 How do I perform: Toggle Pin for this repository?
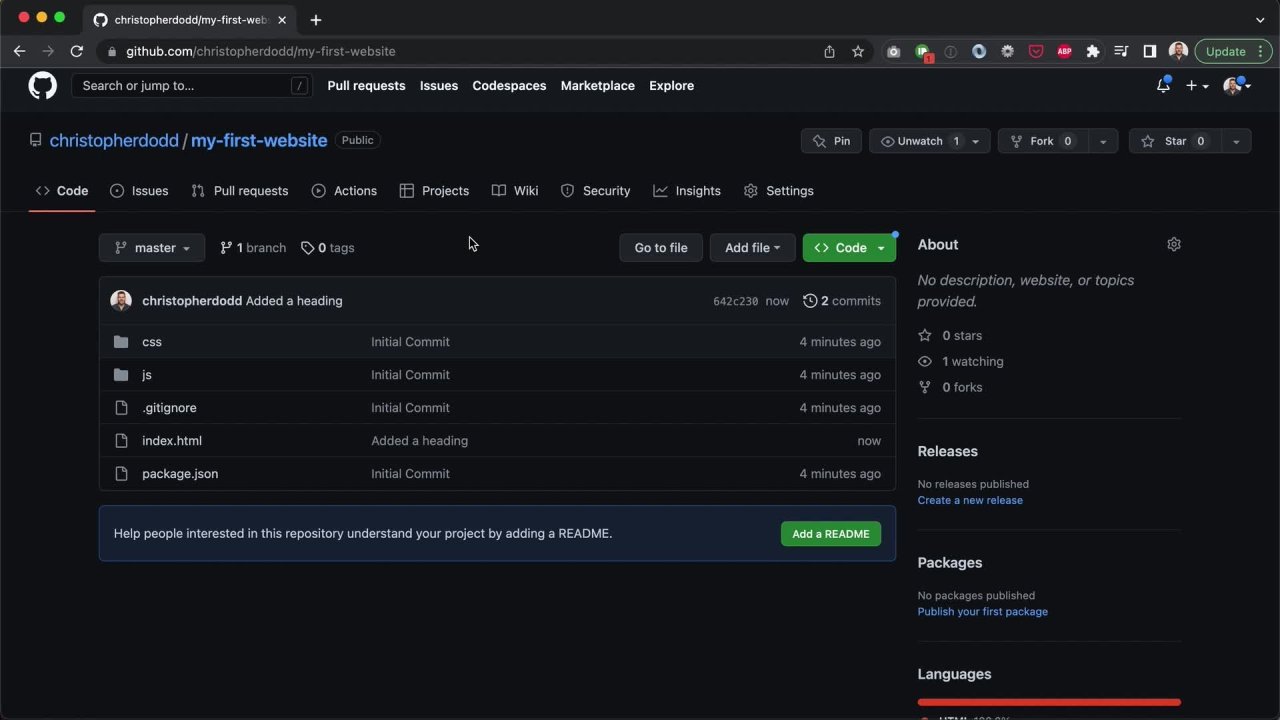click(x=831, y=141)
